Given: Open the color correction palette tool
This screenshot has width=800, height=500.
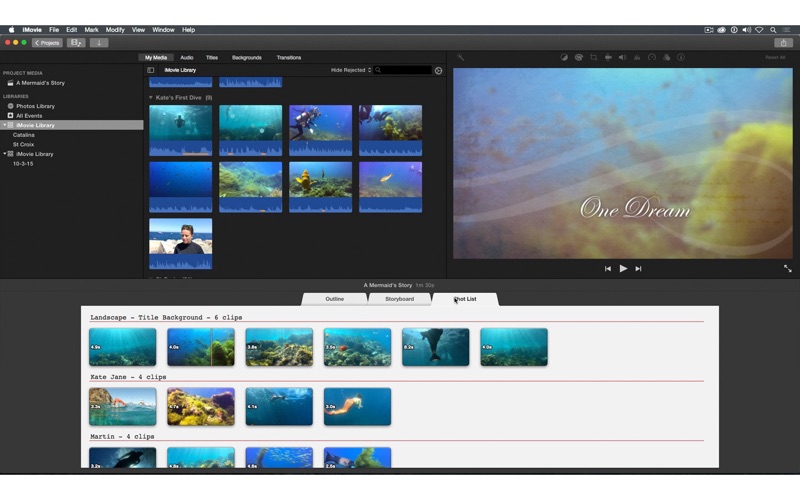Looking at the screenshot, I should click(x=578, y=57).
